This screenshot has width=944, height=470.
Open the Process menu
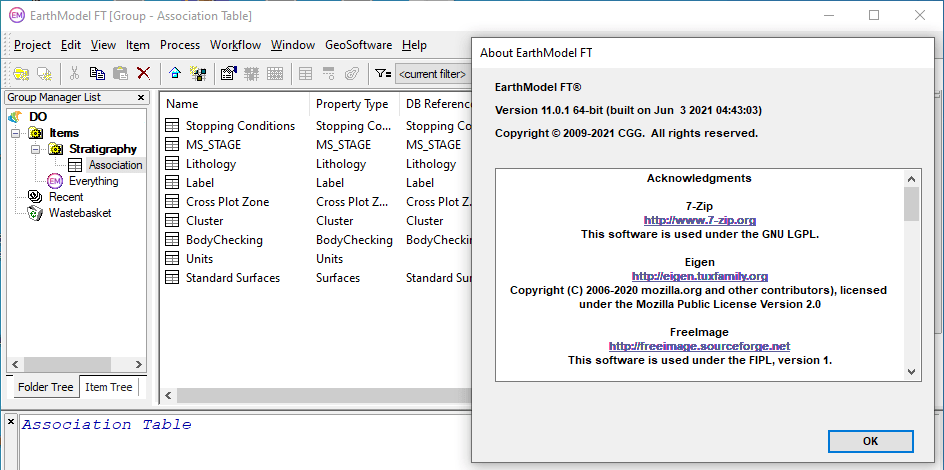(180, 45)
